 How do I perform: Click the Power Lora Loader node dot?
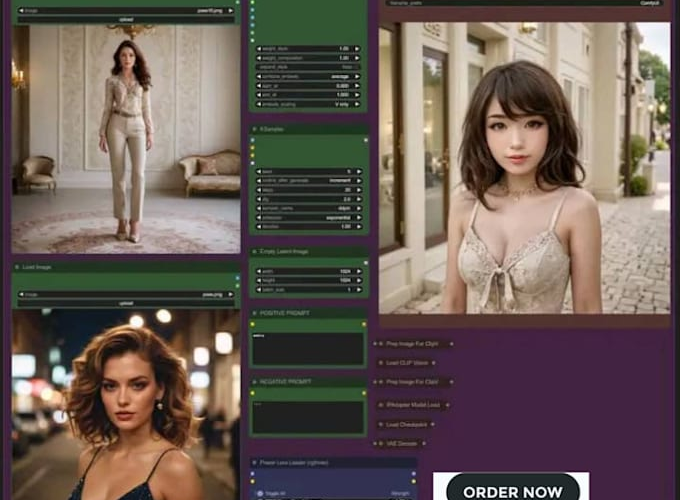click(254, 463)
